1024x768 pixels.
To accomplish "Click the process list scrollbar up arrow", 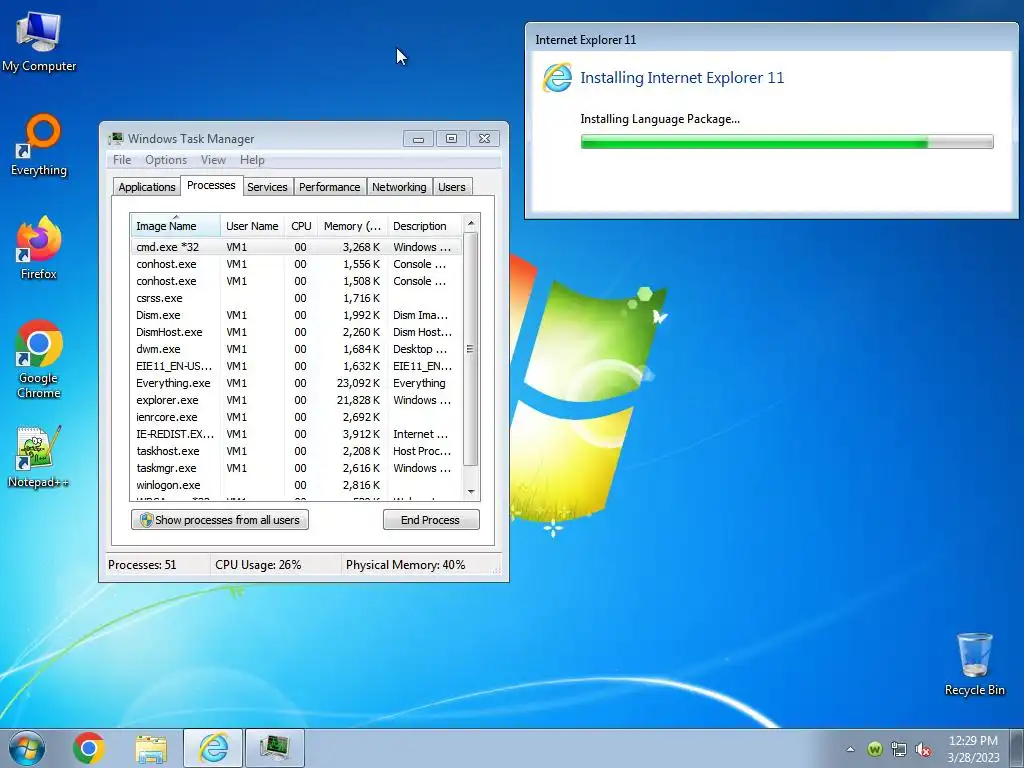I will (x=471, y=223).
